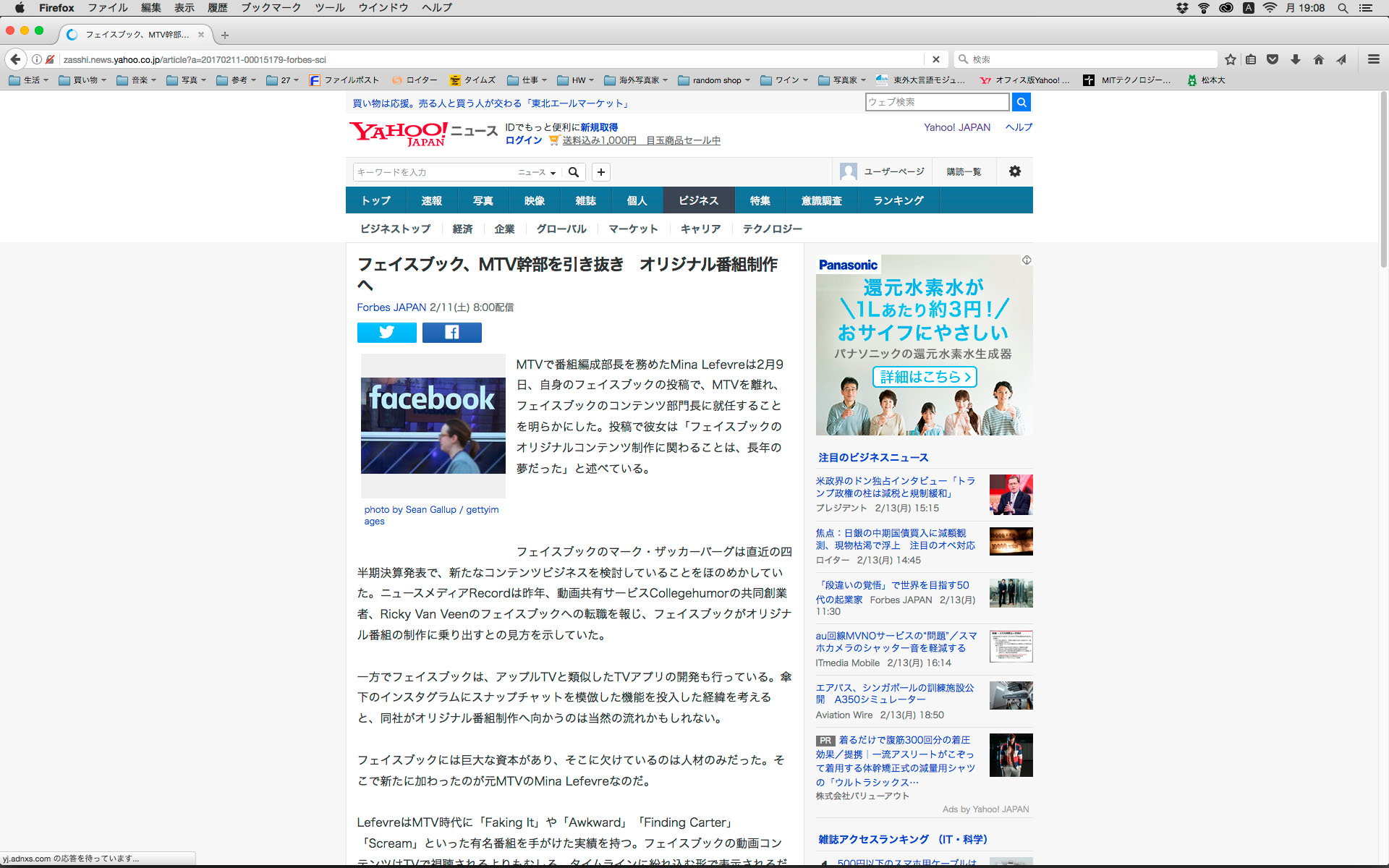Click the Yahoo news settings gear icon

coord(1014,171)
